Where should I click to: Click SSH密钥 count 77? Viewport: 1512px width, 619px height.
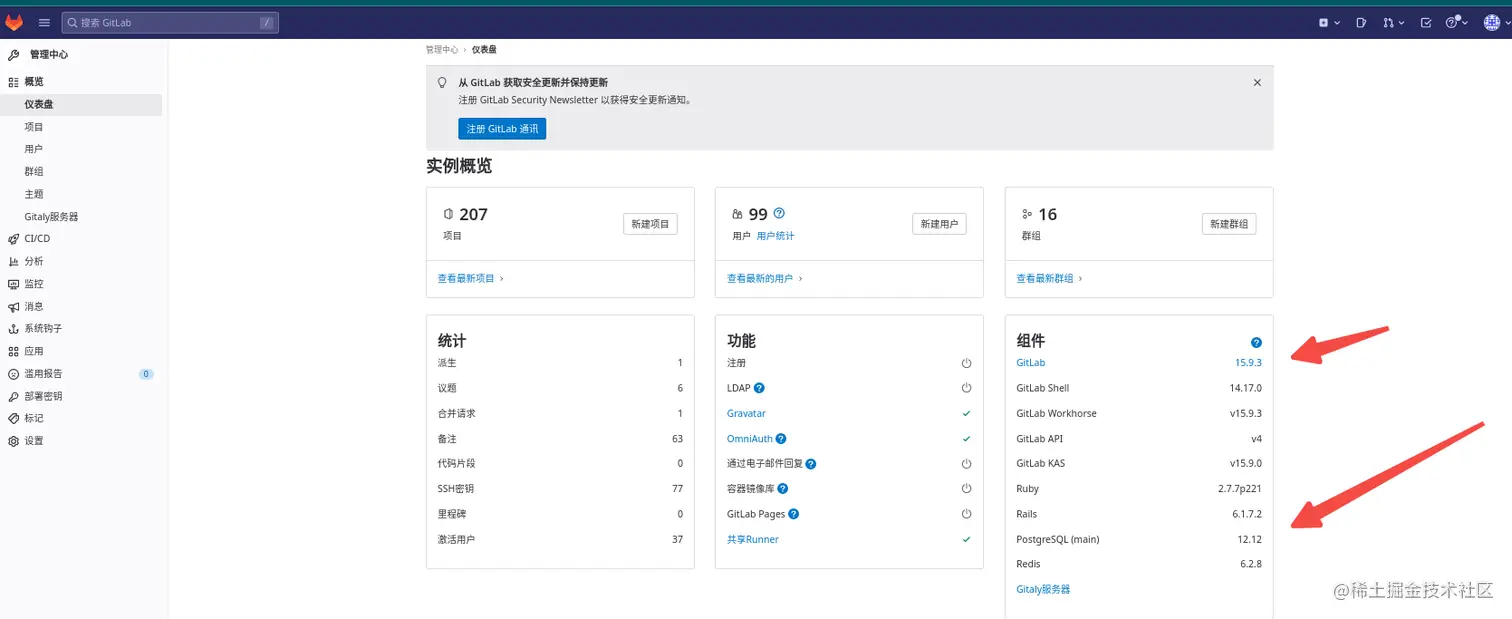coord(678,489)
